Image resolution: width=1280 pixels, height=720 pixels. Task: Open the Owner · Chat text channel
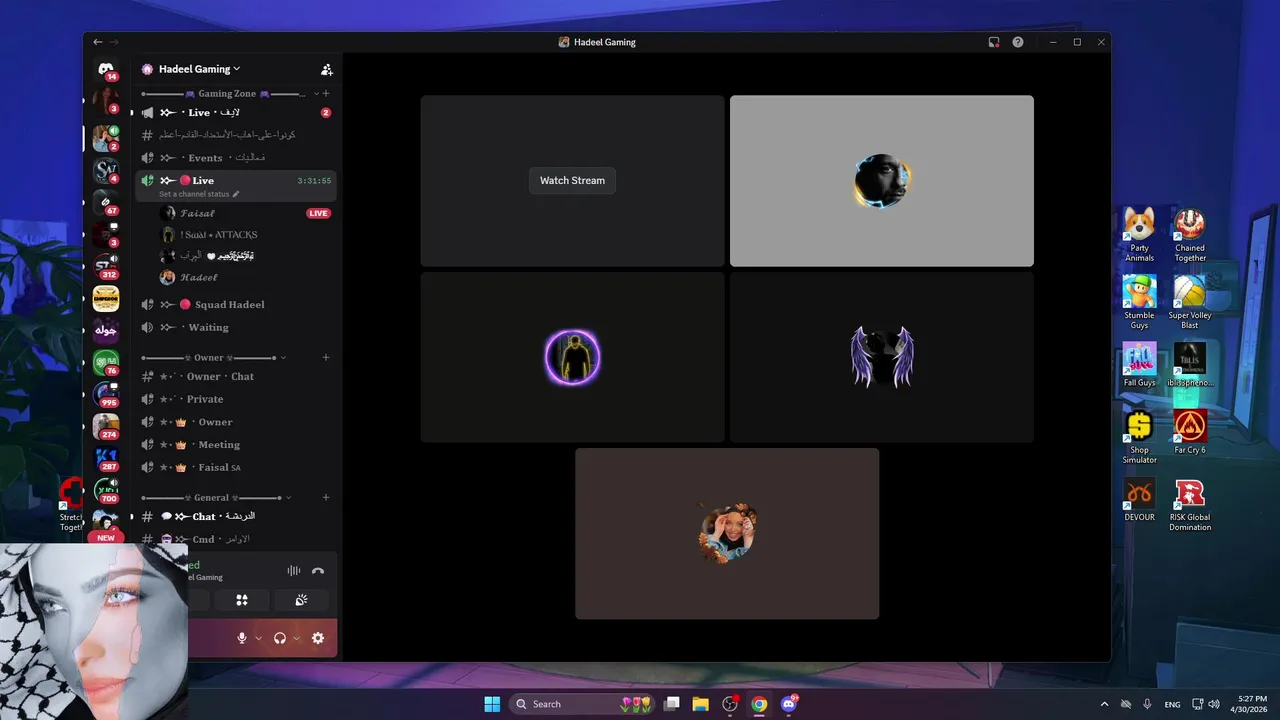(235, 376)
